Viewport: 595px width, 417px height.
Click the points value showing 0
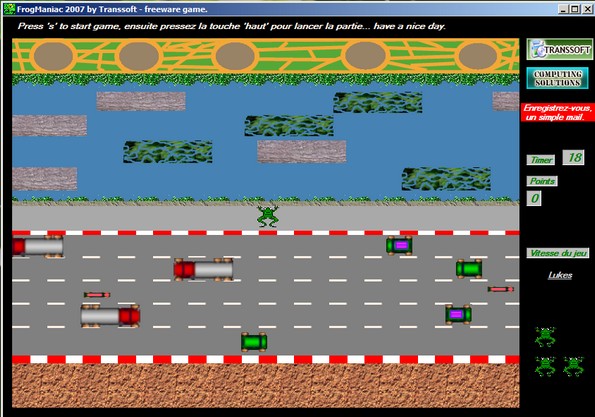coord(534,198)
